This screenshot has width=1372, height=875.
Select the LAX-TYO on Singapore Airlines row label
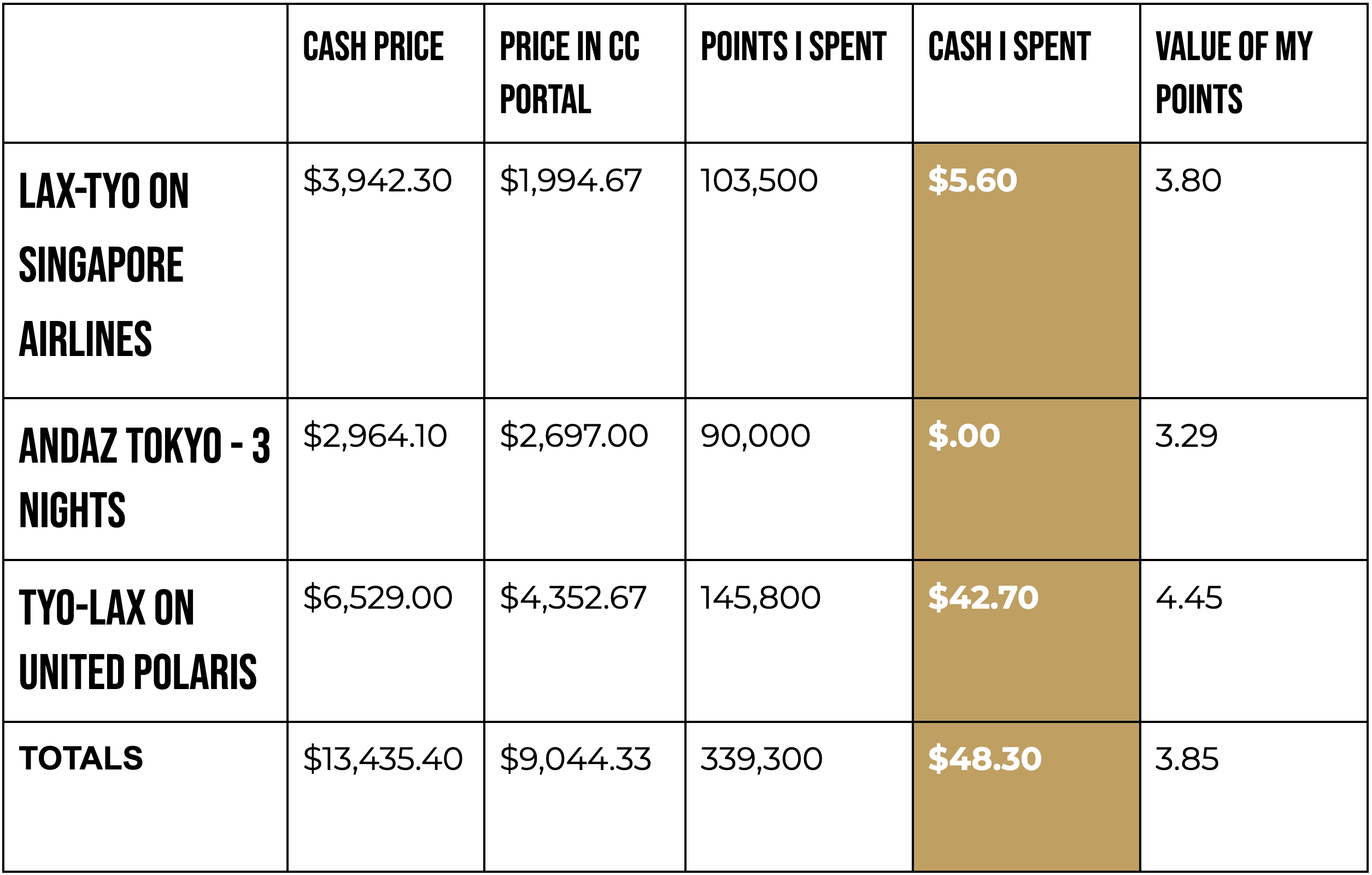click(x=104, y=265)
